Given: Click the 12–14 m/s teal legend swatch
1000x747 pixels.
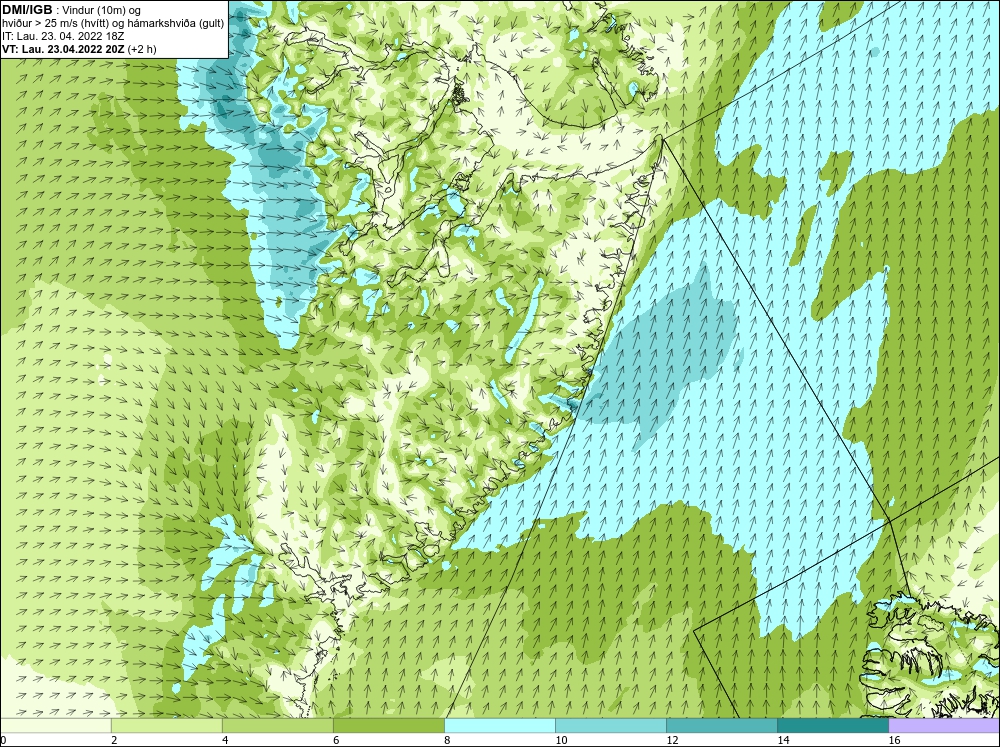Looking at the screenshot, I should tap(722, 725).
